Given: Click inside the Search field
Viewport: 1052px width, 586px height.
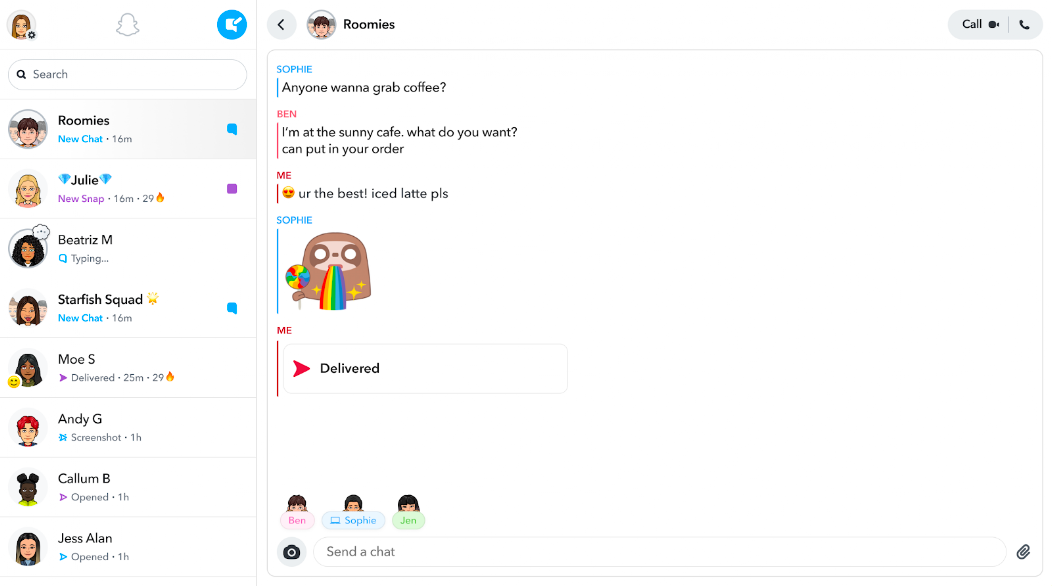Looking at the screenshot, I should pos(127,74).
